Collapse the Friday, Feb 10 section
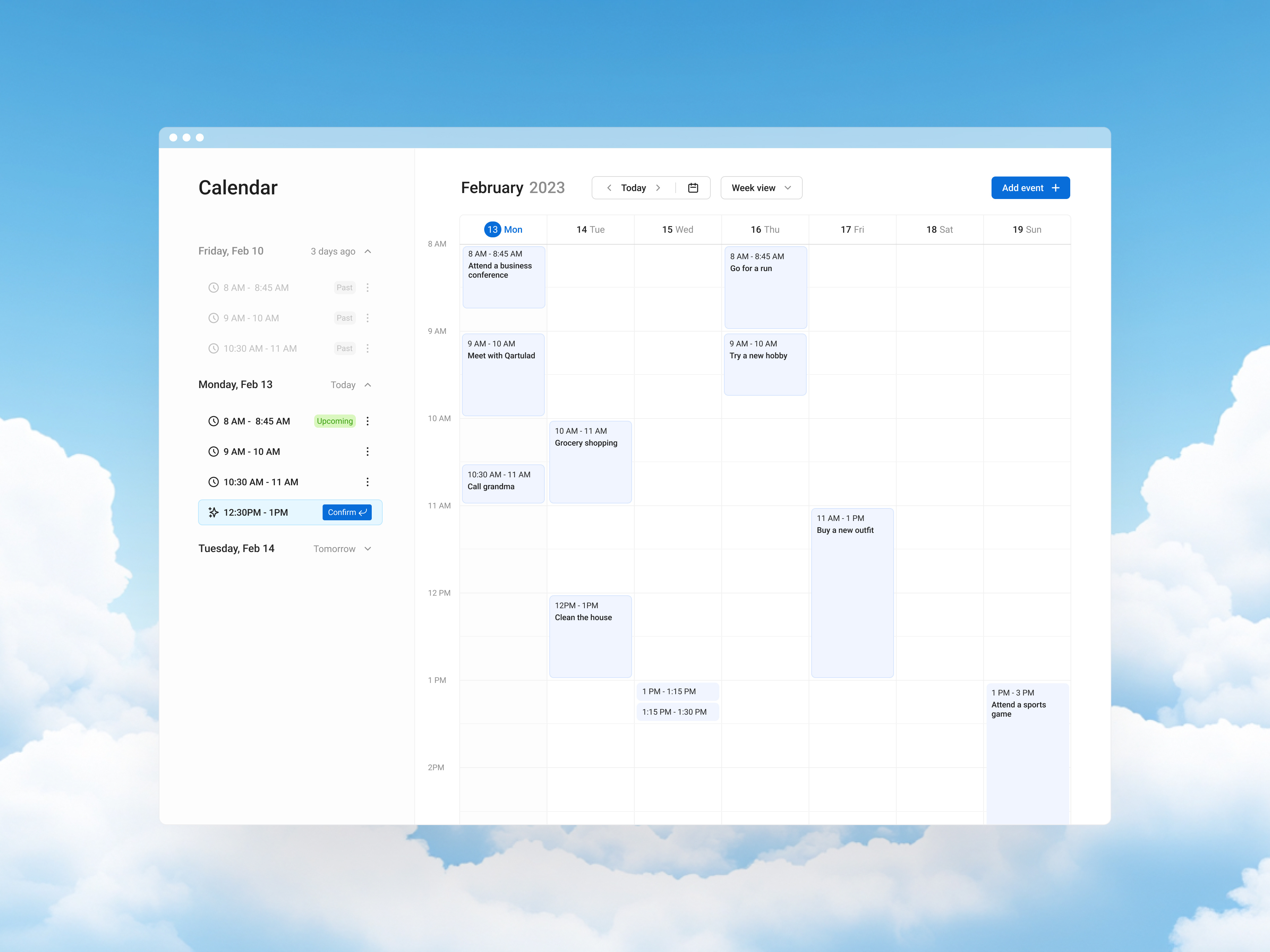 coord(368,251)
